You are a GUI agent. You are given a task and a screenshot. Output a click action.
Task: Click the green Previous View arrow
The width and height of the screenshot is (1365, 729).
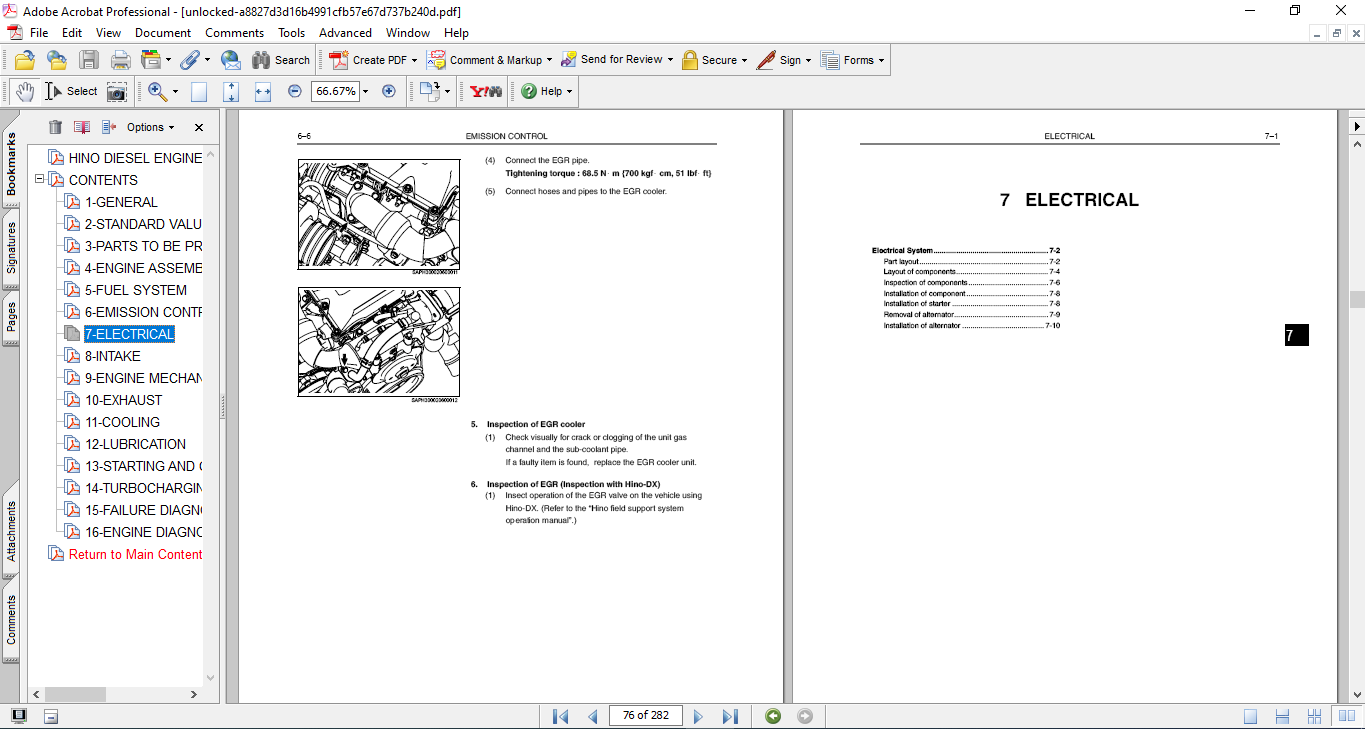[x=772, y=716]
